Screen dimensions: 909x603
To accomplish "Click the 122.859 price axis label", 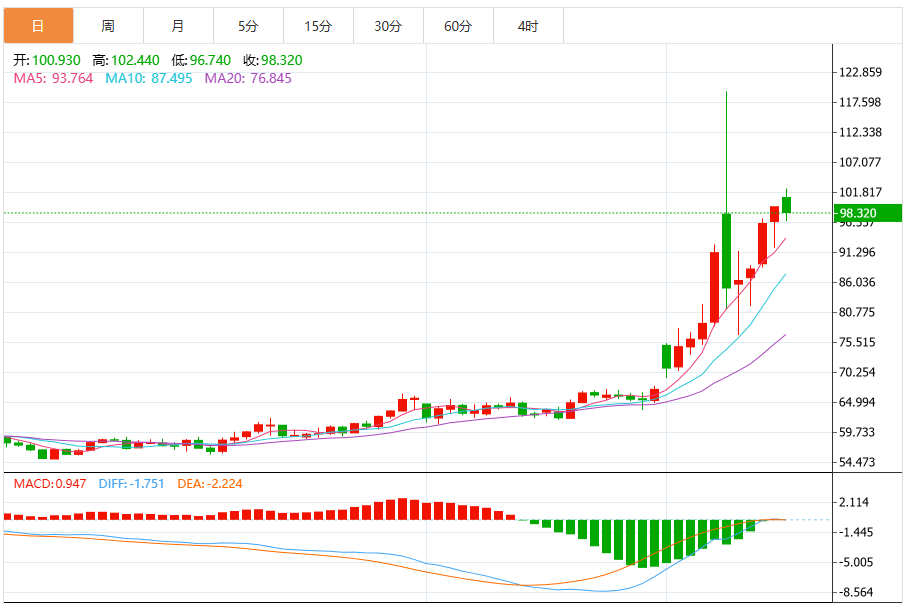I will click(x=860, y=72).
